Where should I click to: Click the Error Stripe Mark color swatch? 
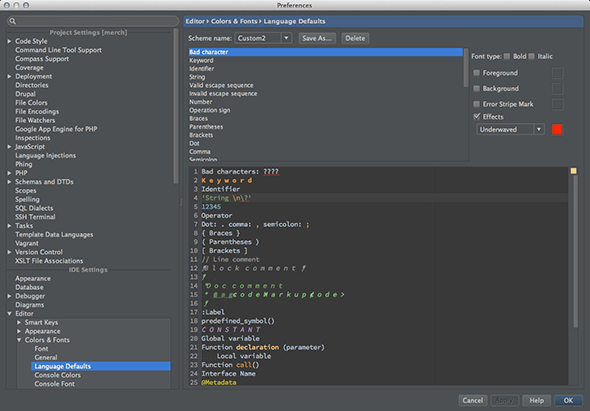(557, 104)
